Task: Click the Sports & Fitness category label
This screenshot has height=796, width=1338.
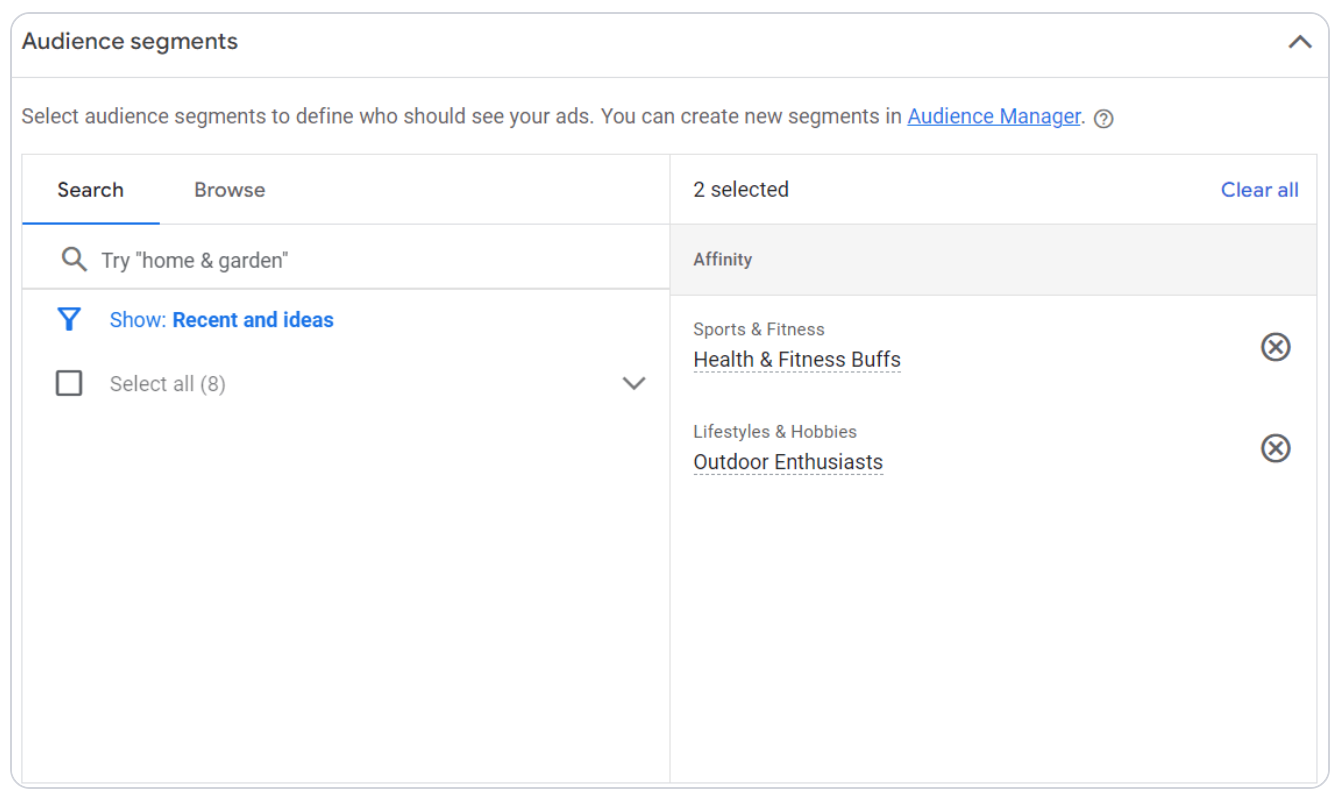Action: [759, 329]
